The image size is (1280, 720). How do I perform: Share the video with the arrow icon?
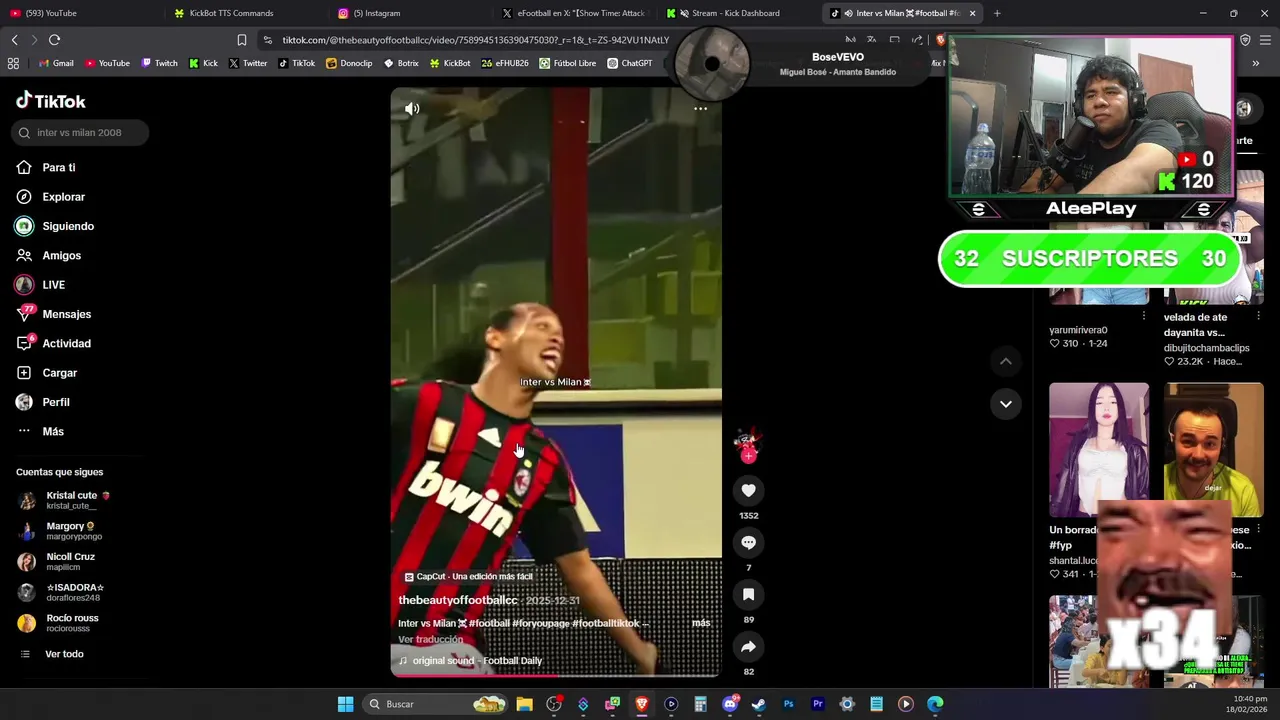pos(748,646)
